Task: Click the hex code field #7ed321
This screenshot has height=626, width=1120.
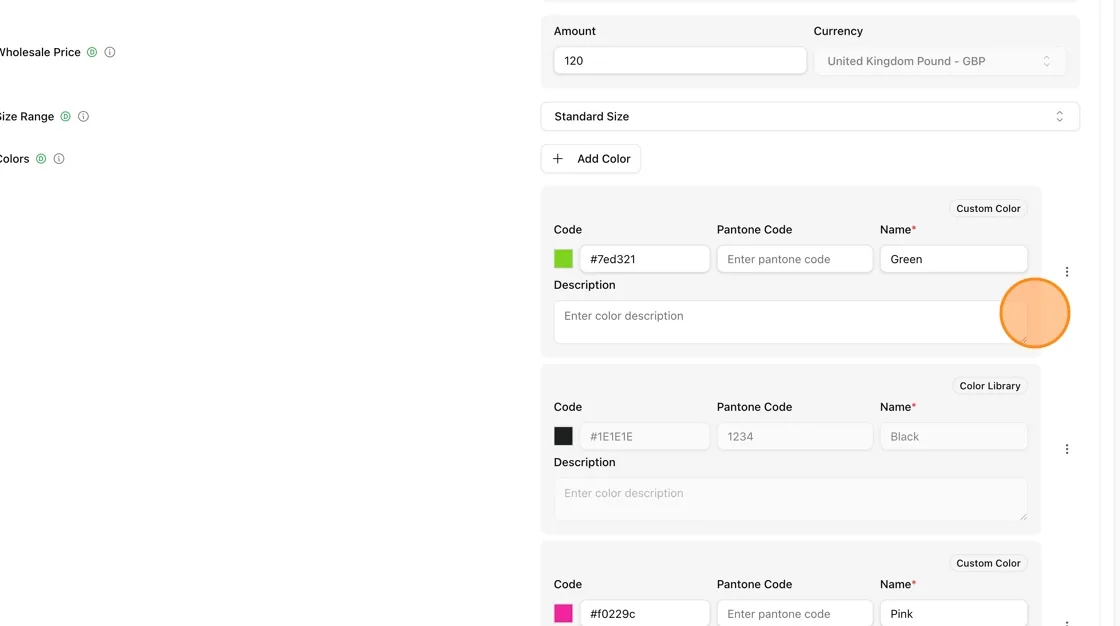Action: (645, 259)
